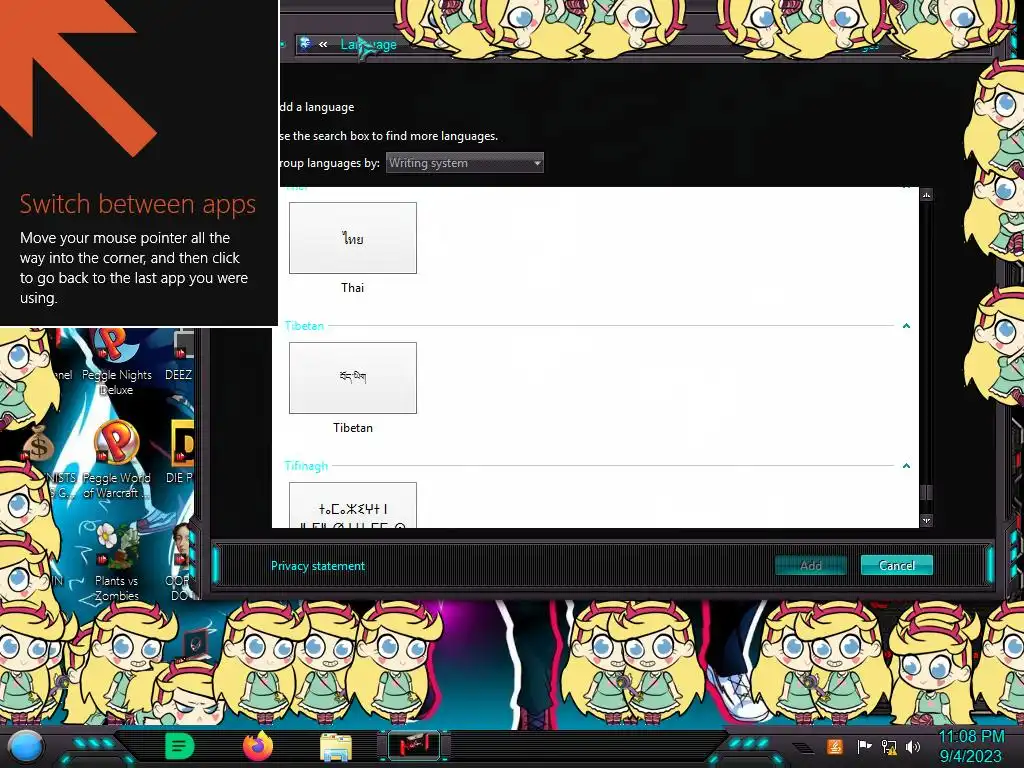Launch Firefox from the taskbar
This screenshot has height=768, width=1024.
(258, 746)
